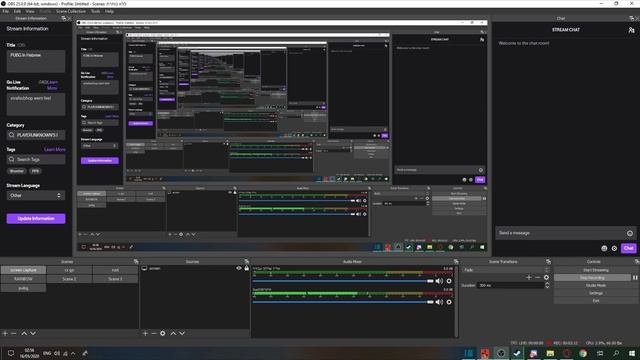Remove the selected scene with the minus icon
This screenshot has width=640, height=360.
coord(13,333)
